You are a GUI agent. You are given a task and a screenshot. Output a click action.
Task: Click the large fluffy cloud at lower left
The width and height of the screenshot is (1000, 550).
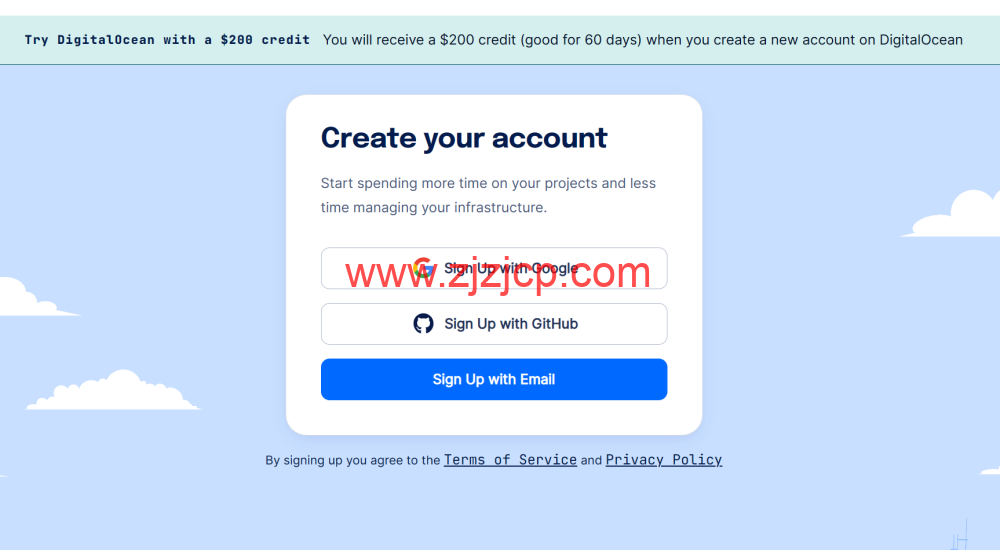(x=114, y=390)
